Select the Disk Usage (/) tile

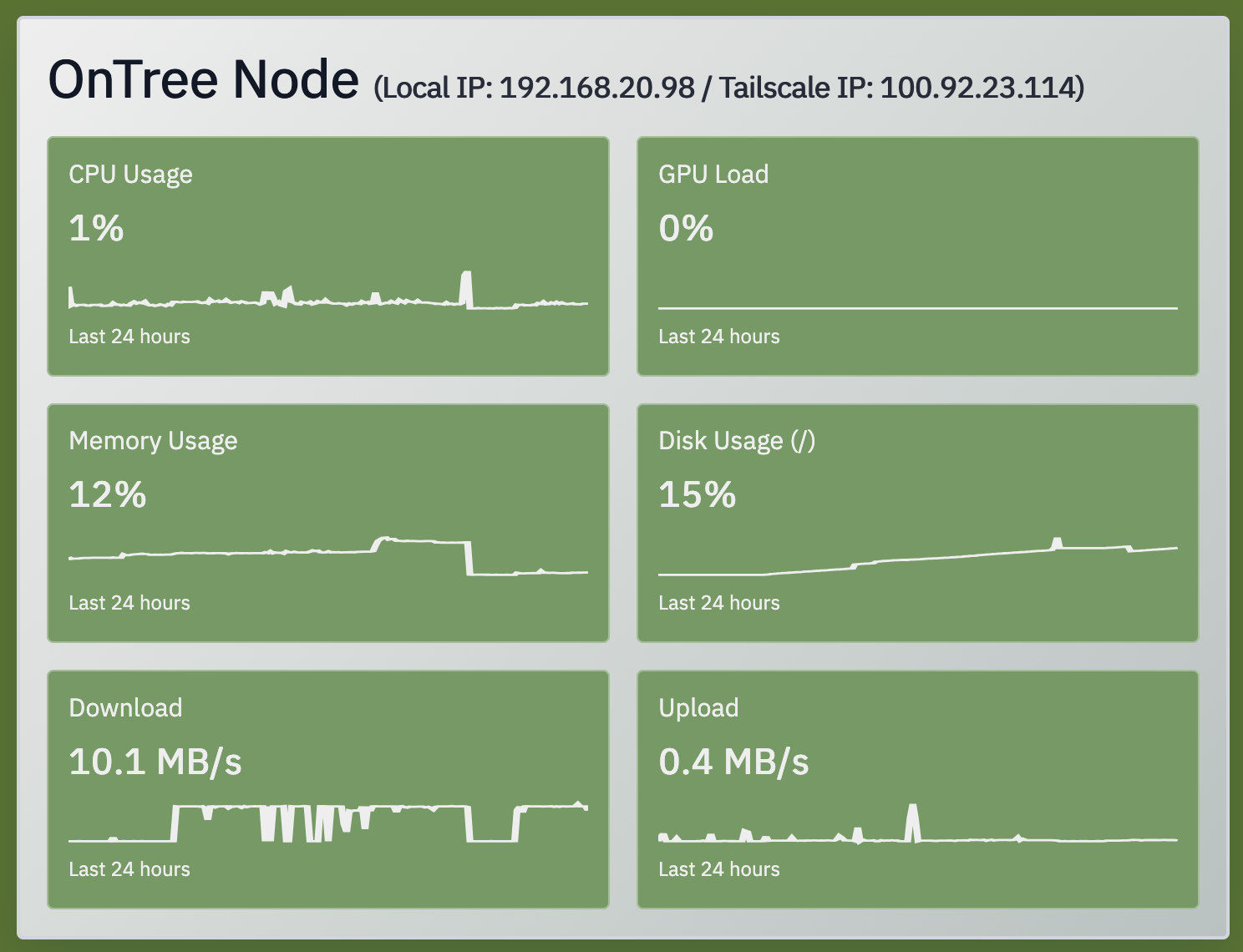pos(917,523)
